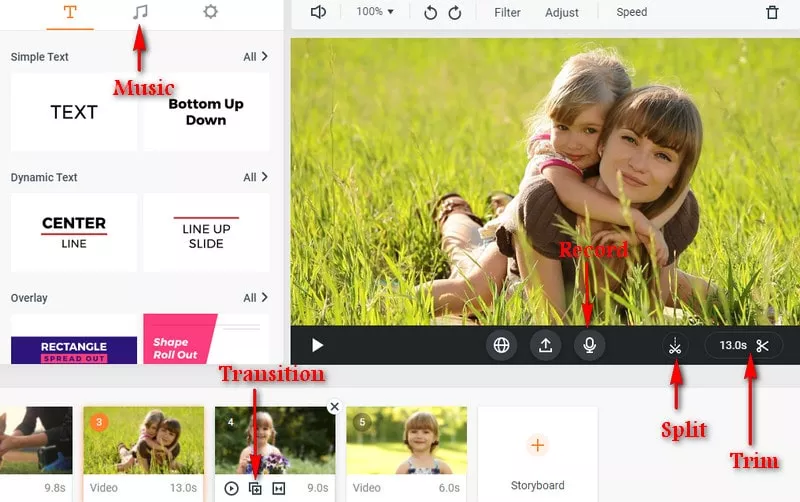Delete the clip with the trash icon
The width and height of the screenshot is (800, 502).
coord(772,12)
